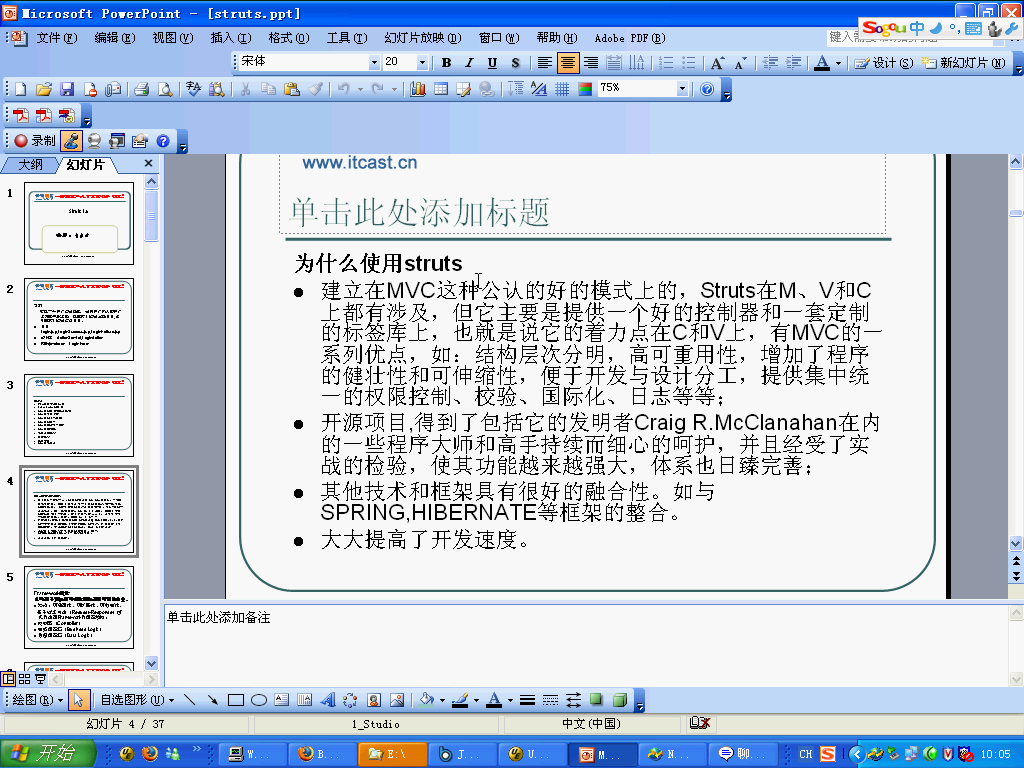Open the 自选图形 AutoShapes menu
Image resolution: width=1024 pixels, height=768 pixels.
tap(137, 700)
